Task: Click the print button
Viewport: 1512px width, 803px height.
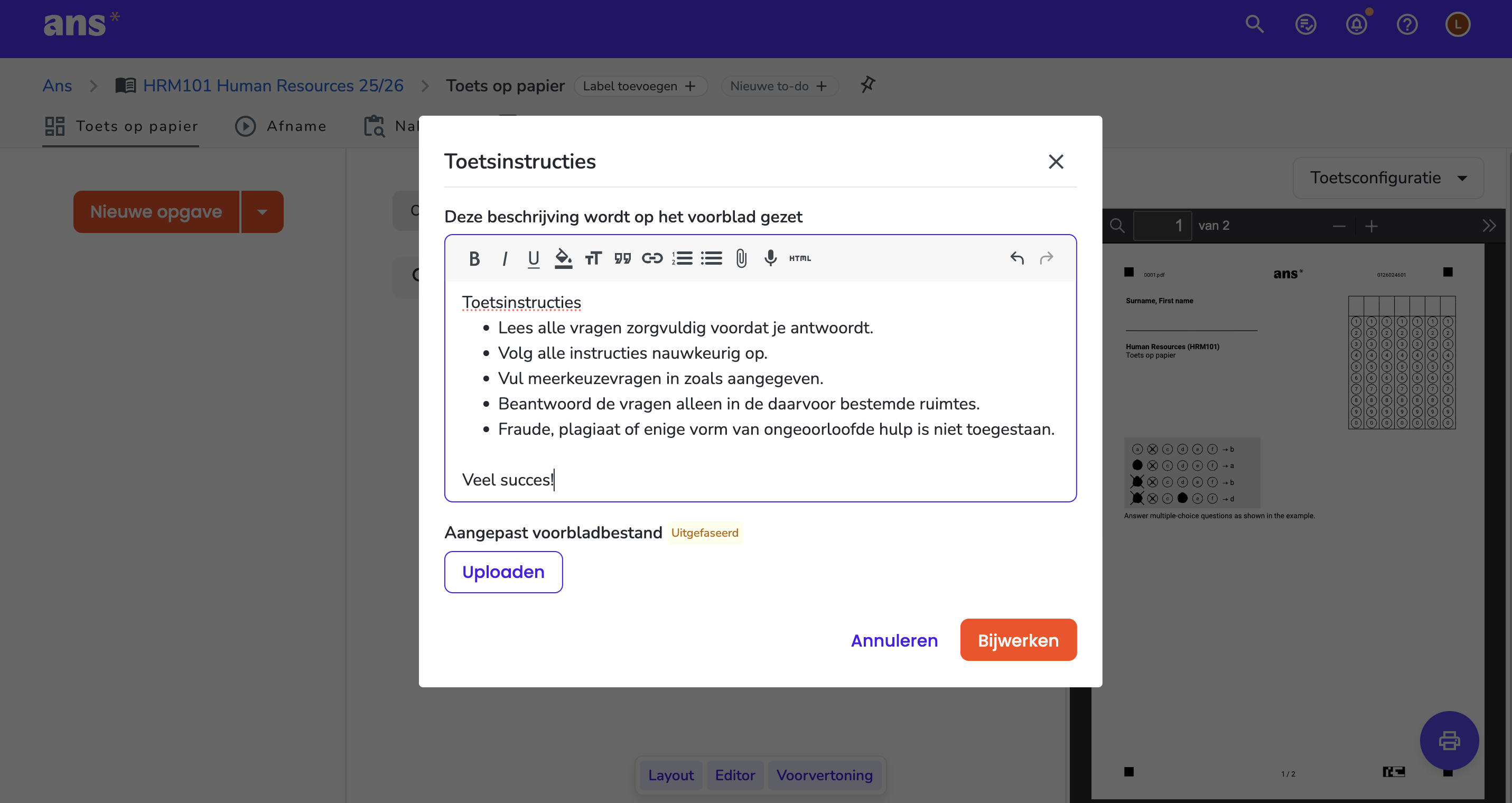Action: pyautogui.click(x=1449, y=740)
